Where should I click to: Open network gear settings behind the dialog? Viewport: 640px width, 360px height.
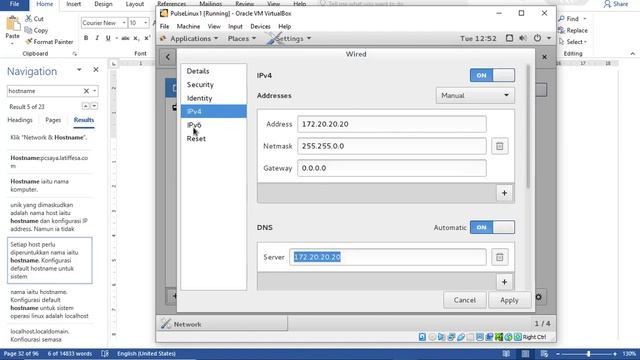click(539, 297)
